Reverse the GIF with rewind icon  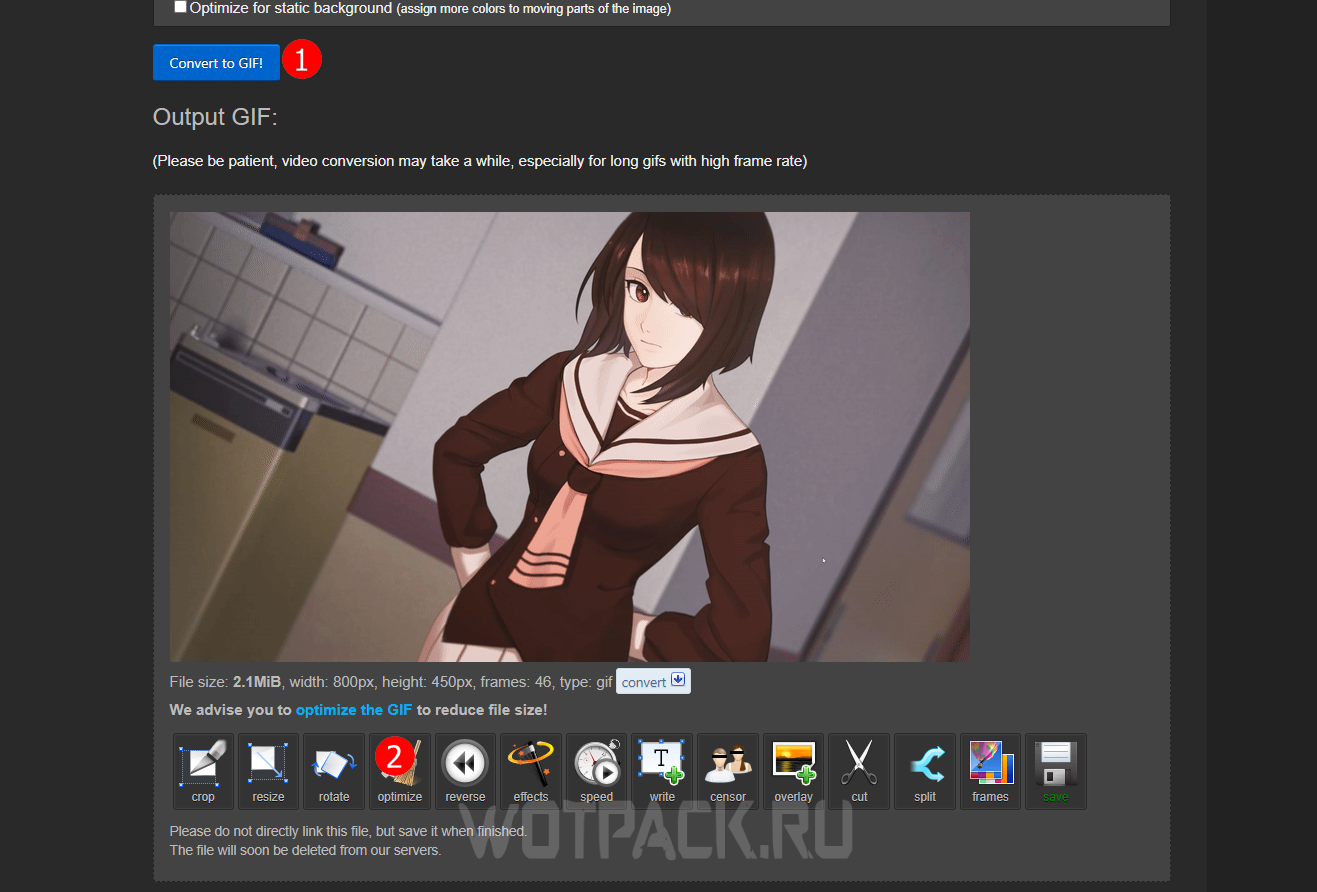pos(465,770)
